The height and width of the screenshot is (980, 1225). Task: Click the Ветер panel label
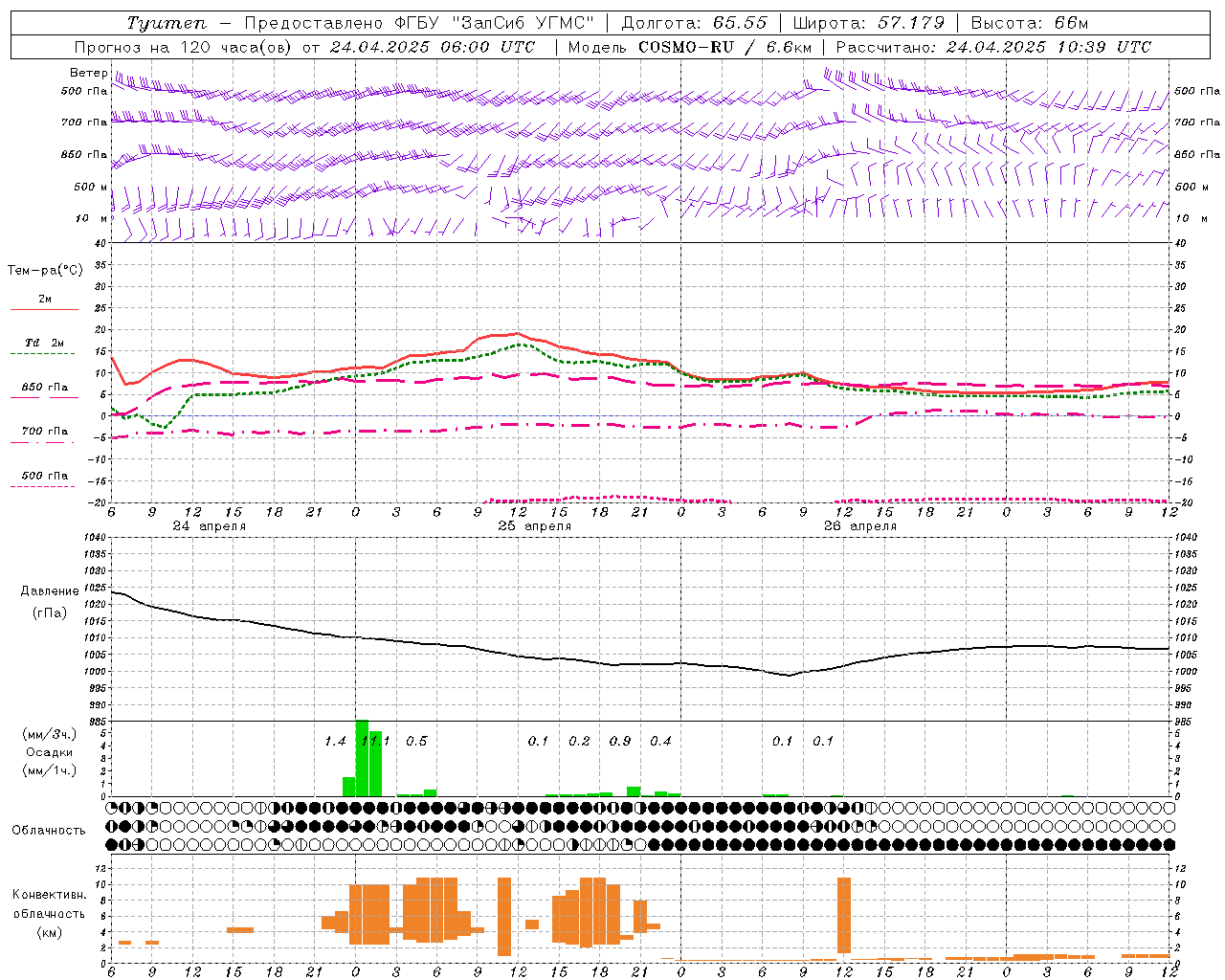tap(88, 73)
